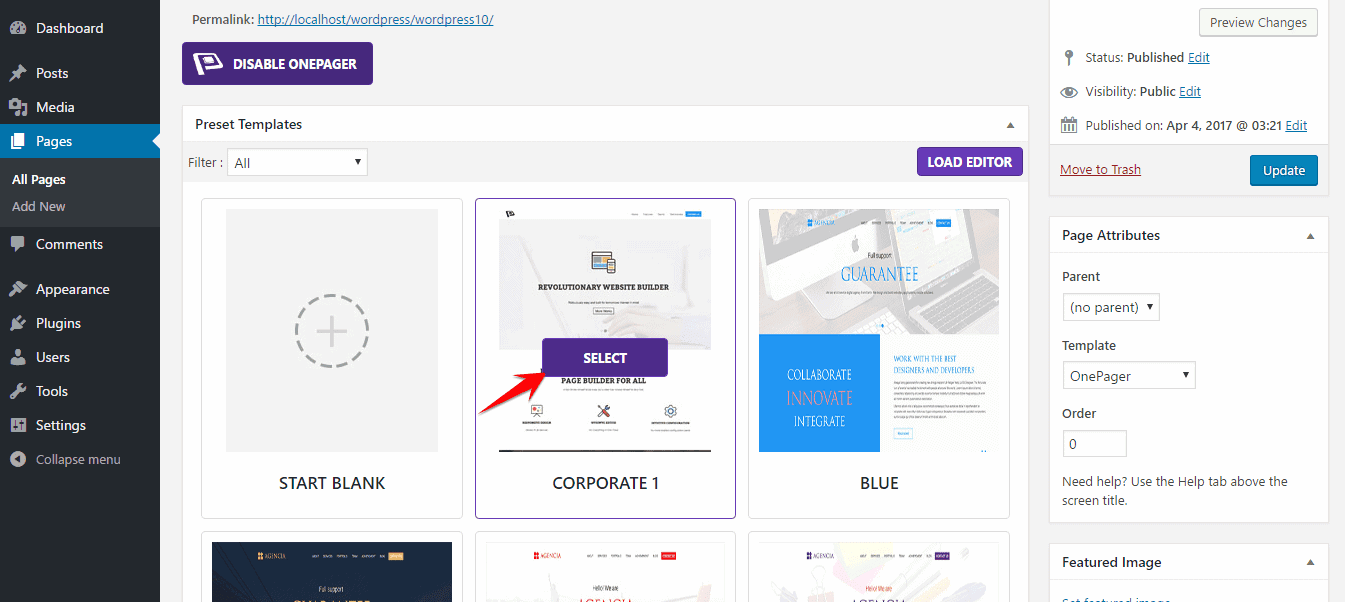
Task: Open Add New under Pages
Action: click(x=39, y=206)
